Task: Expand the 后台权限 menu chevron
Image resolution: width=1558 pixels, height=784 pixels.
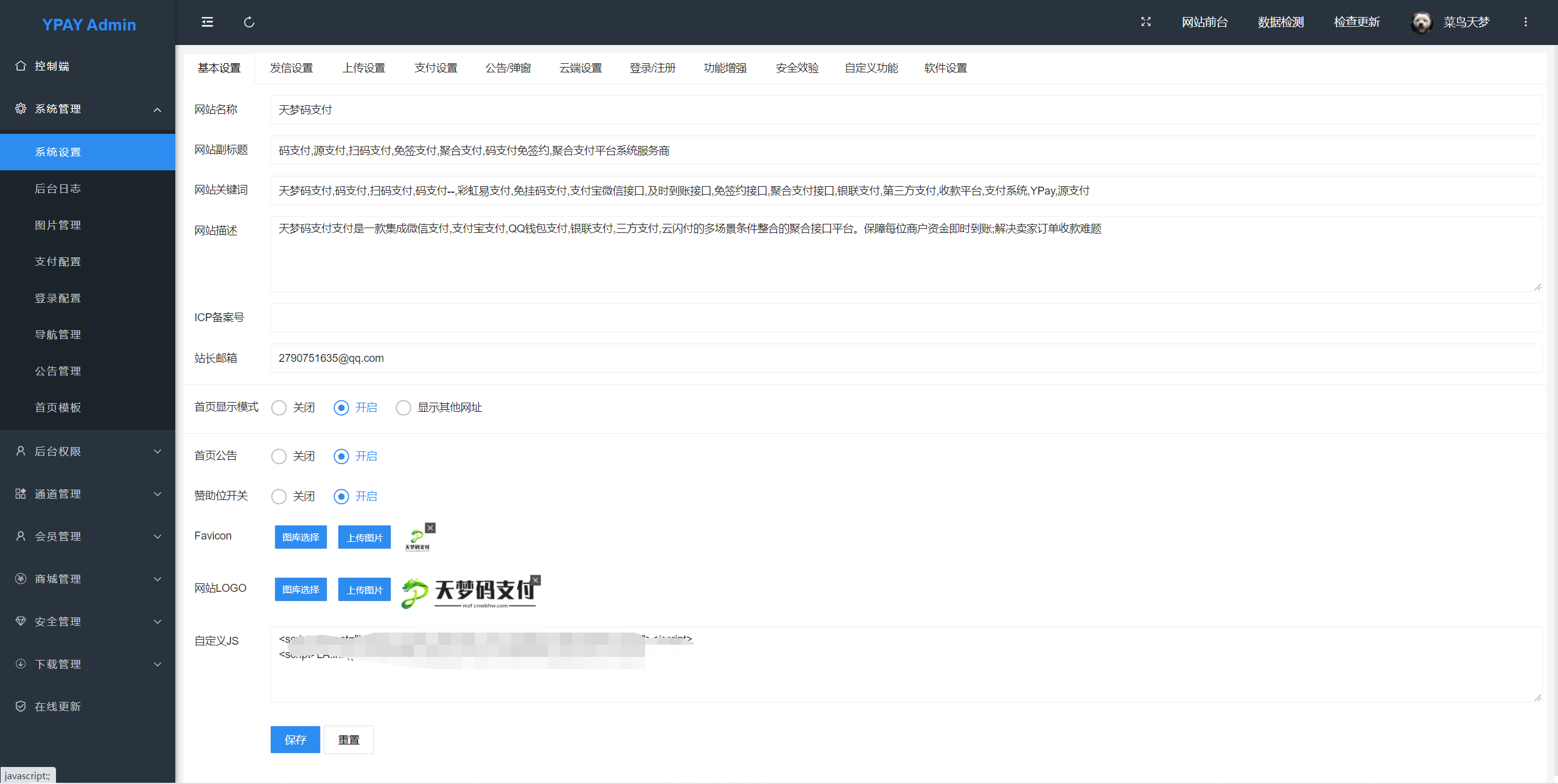Action: [158, 451]
